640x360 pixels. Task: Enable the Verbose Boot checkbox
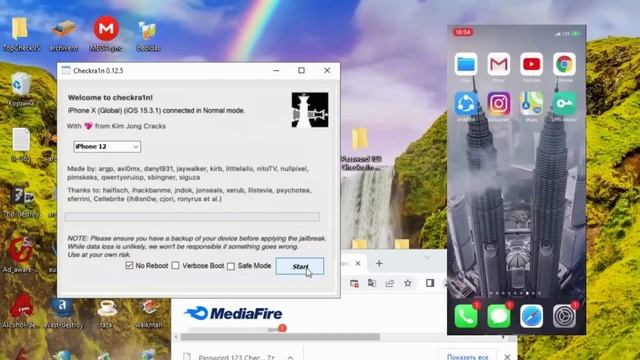[176, 266]
